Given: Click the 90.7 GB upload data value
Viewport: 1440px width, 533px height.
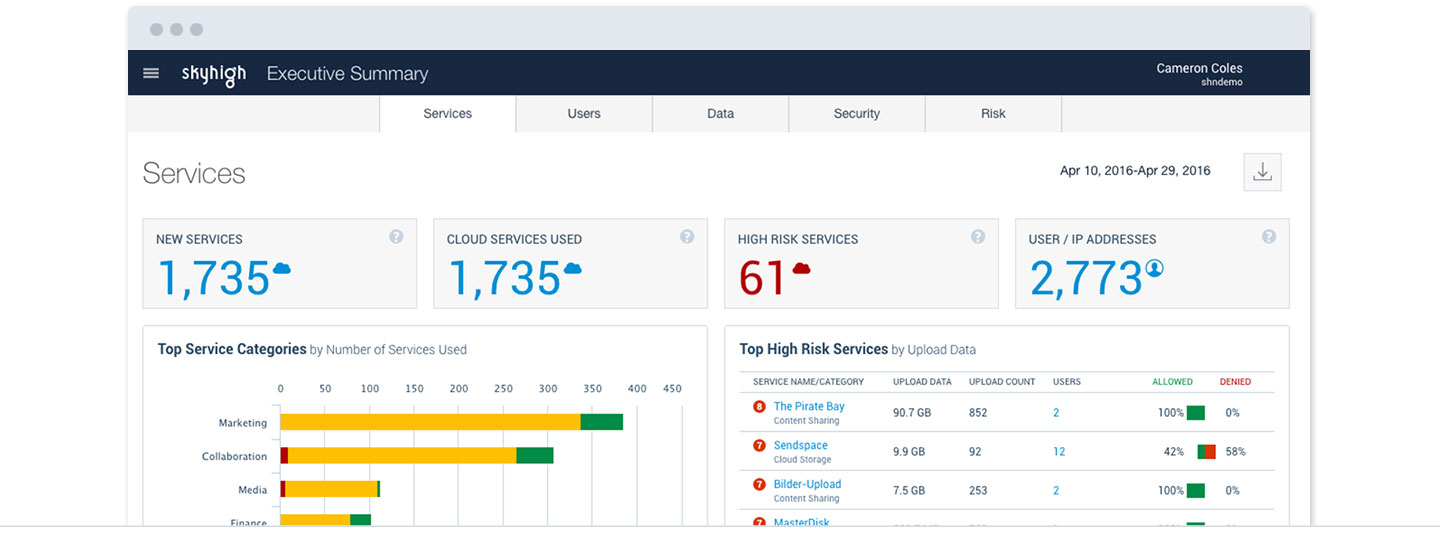Looking at the screenshot, I should click(912, 412).
